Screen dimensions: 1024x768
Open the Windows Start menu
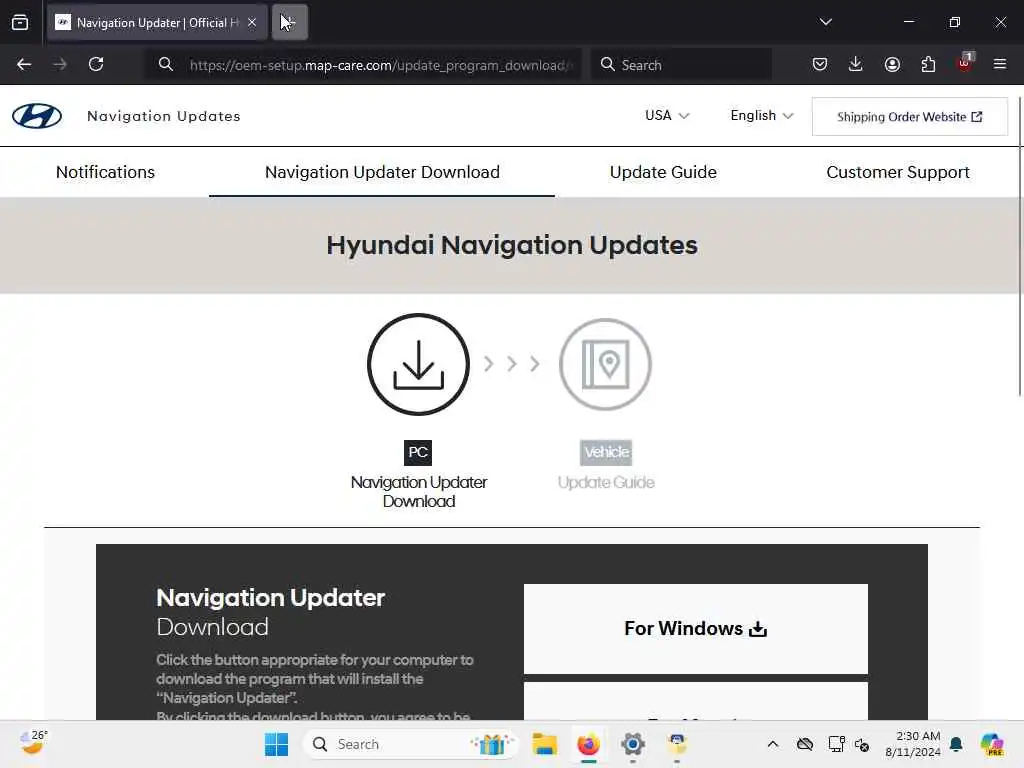click(x=276, y=744)
